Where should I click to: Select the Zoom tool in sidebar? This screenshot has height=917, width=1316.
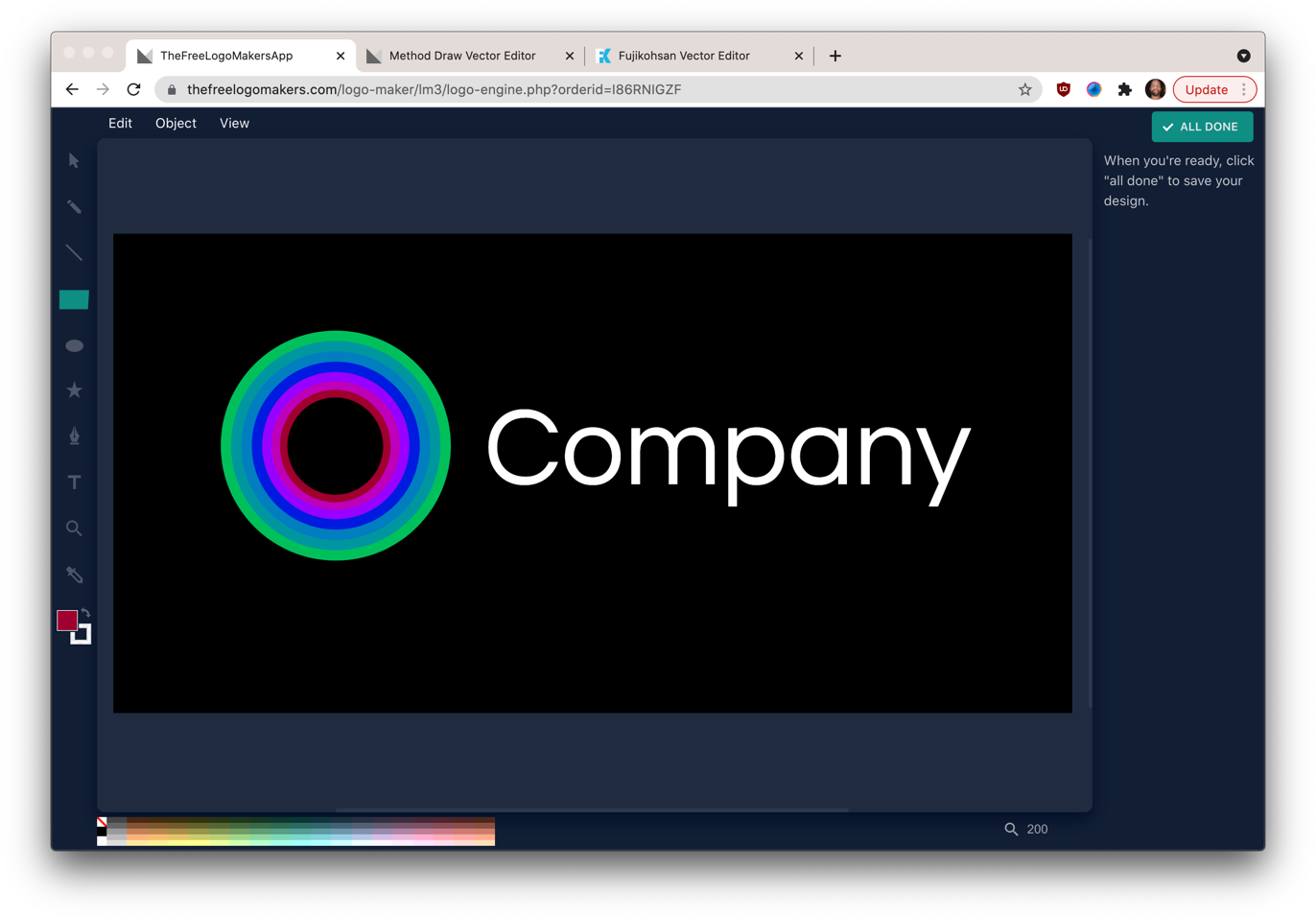click(74, 529)
